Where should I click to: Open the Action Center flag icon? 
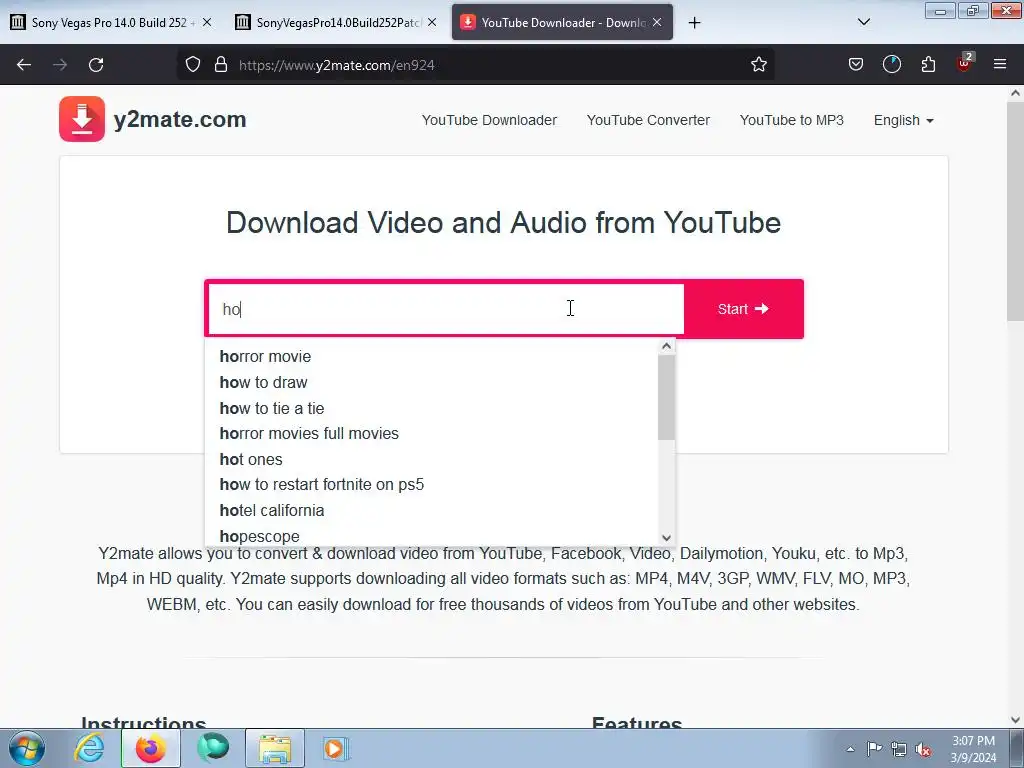point(874,749)
